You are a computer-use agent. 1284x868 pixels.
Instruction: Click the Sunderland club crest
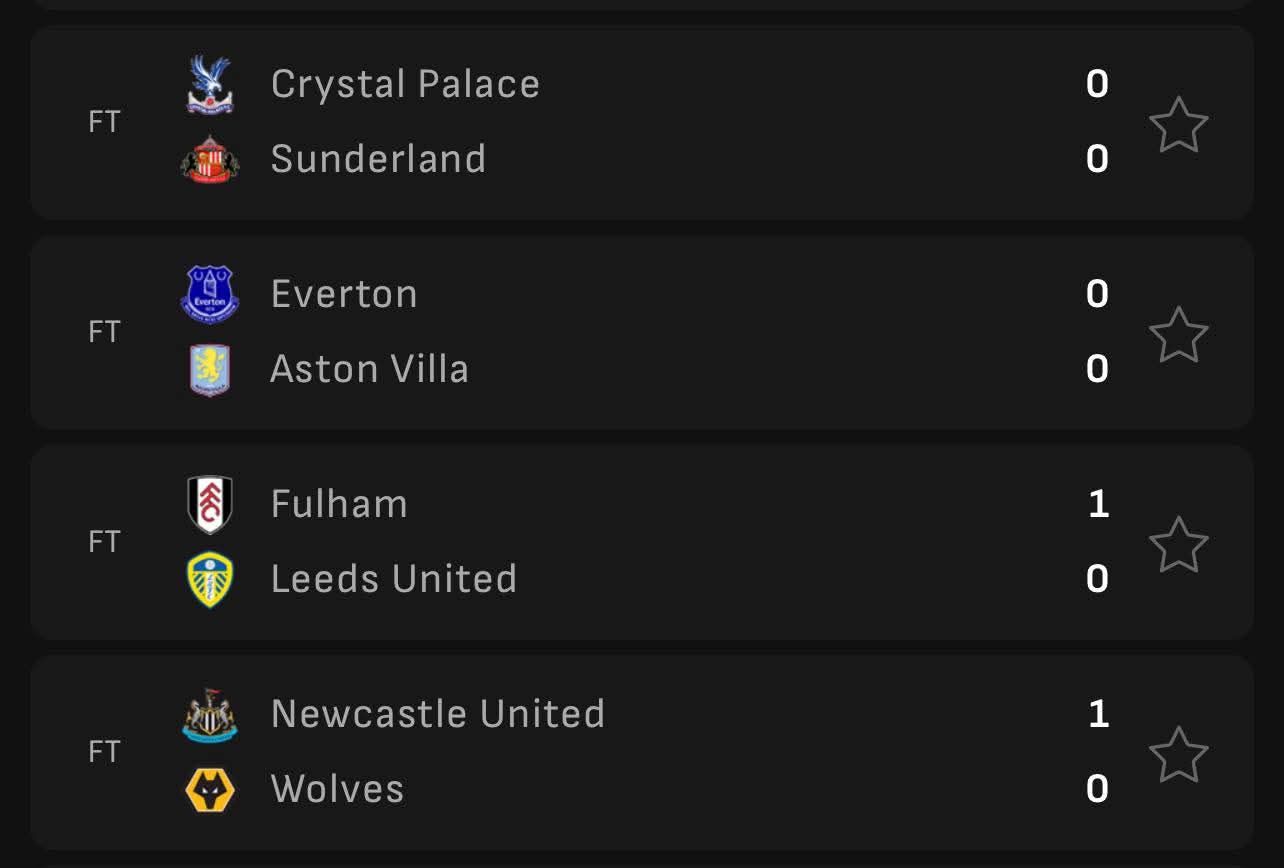coord(210,159)
